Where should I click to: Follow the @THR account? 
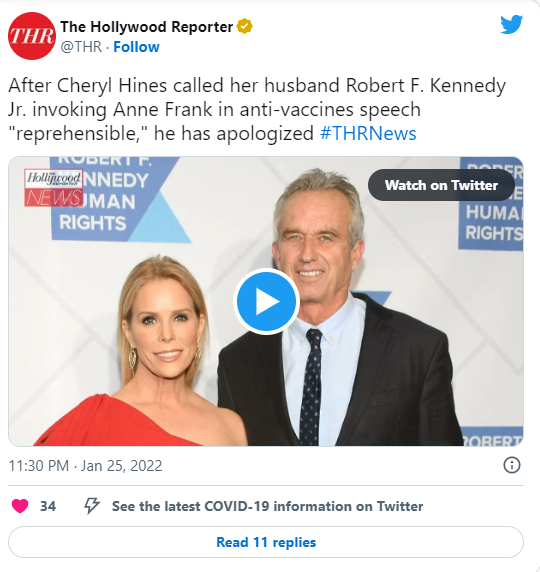coord(136,47)
